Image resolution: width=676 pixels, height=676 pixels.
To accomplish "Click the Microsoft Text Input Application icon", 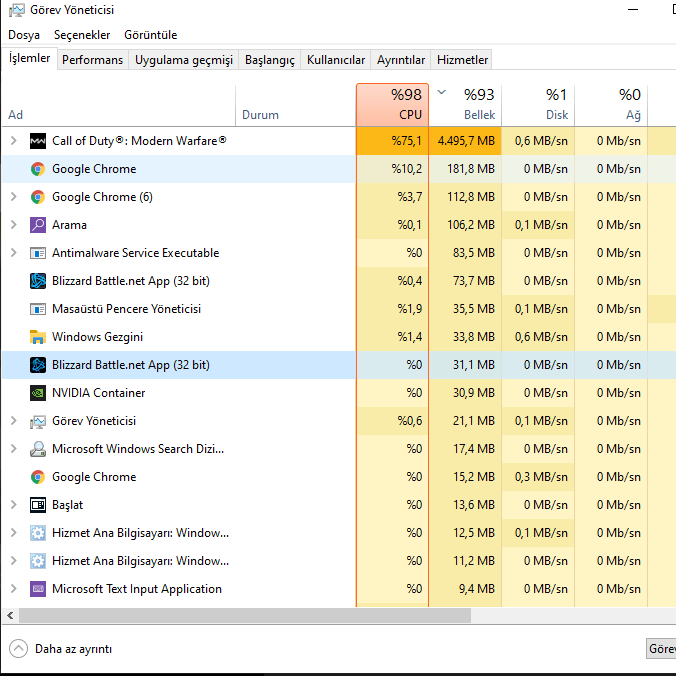I will click(38, 589).
